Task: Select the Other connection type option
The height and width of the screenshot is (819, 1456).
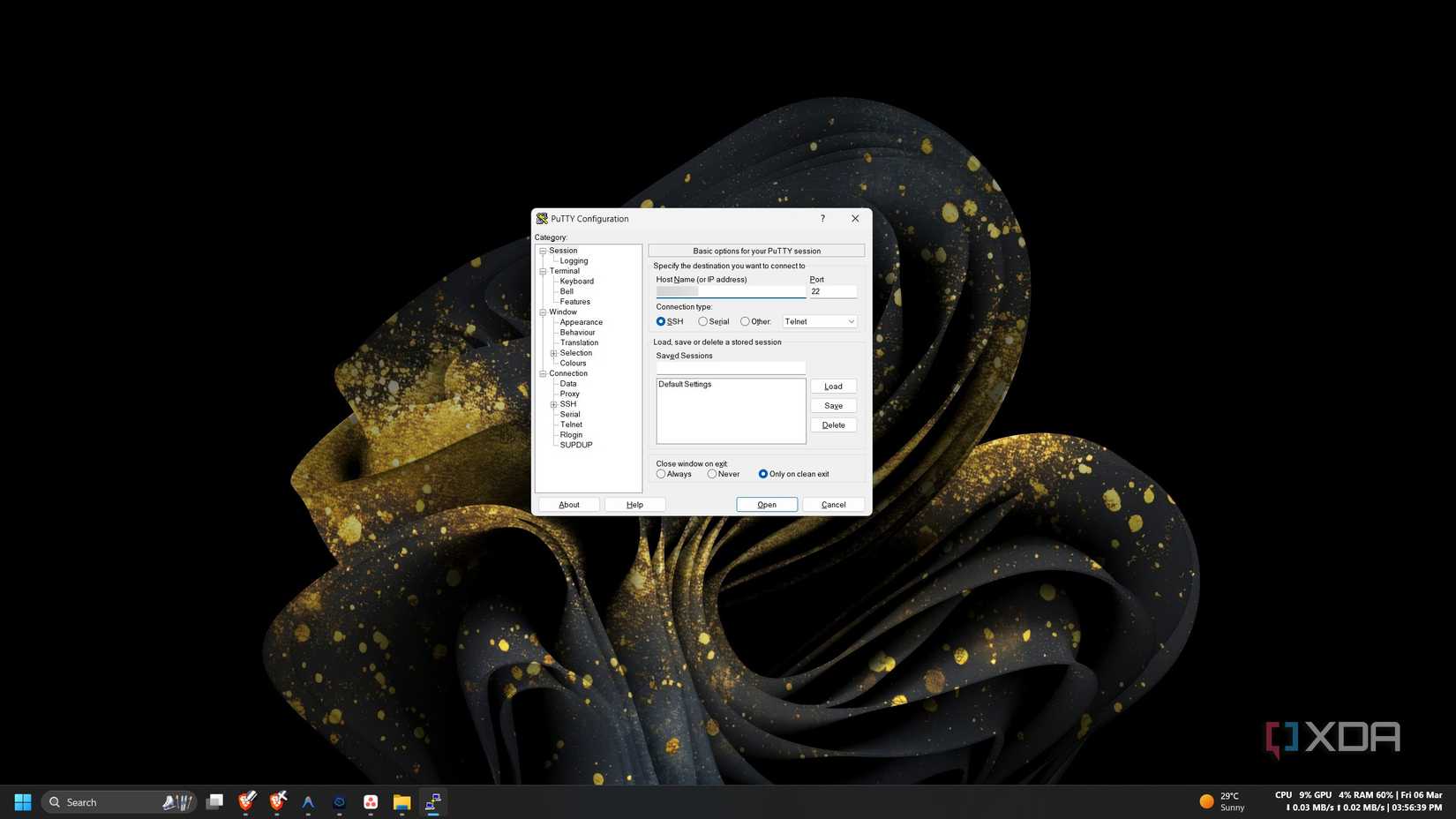Action: (x=745, y=321)
